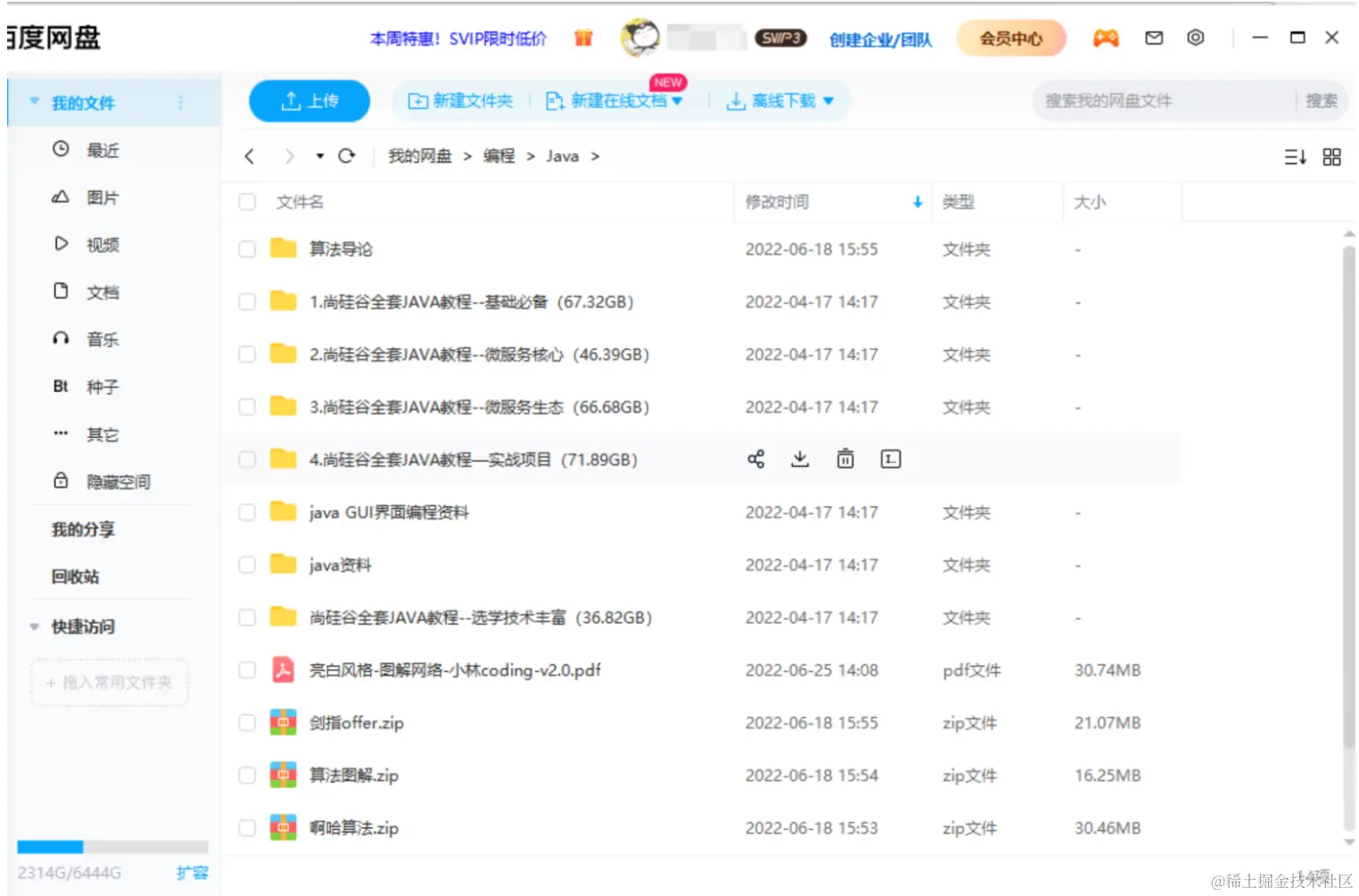Click the trash delete icon on the hovered row
This screenshot has height=896, width=1359.
845,459
